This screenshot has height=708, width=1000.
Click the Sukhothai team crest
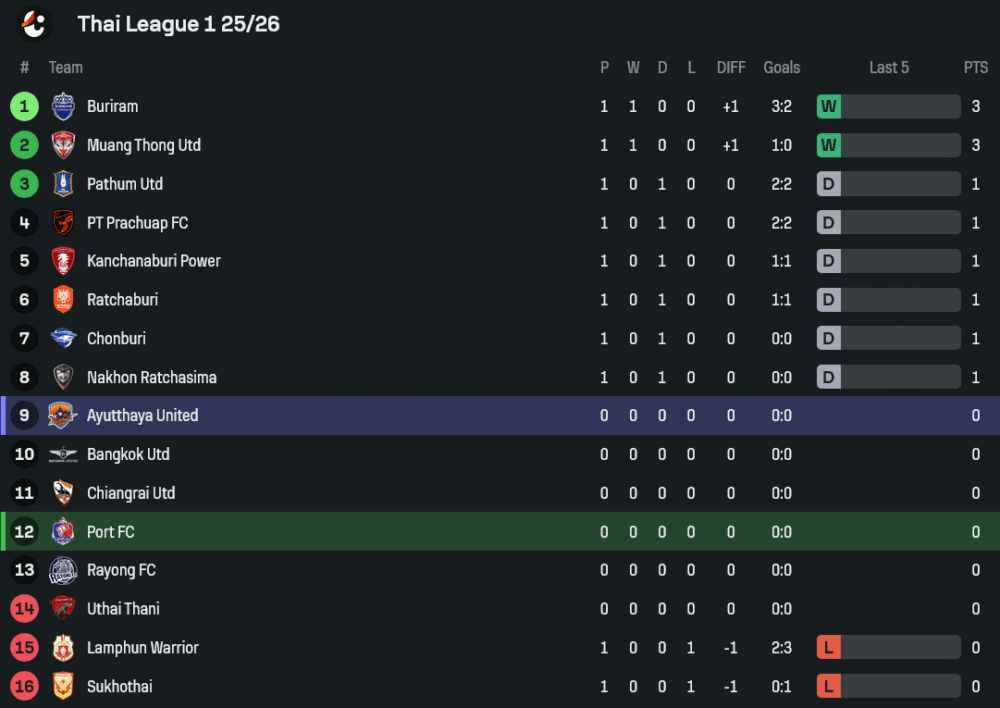coord(63,686)
